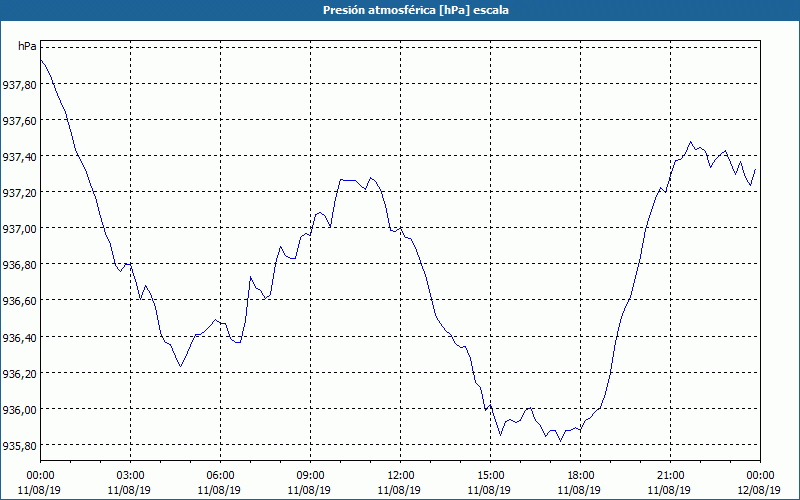Click the 12/08/19 date label

pyautogui.click(x=759, y=490)
